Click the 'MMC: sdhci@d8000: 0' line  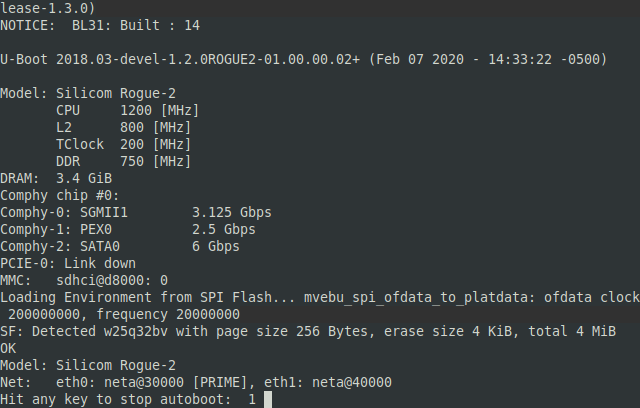[x=84, y=280]
